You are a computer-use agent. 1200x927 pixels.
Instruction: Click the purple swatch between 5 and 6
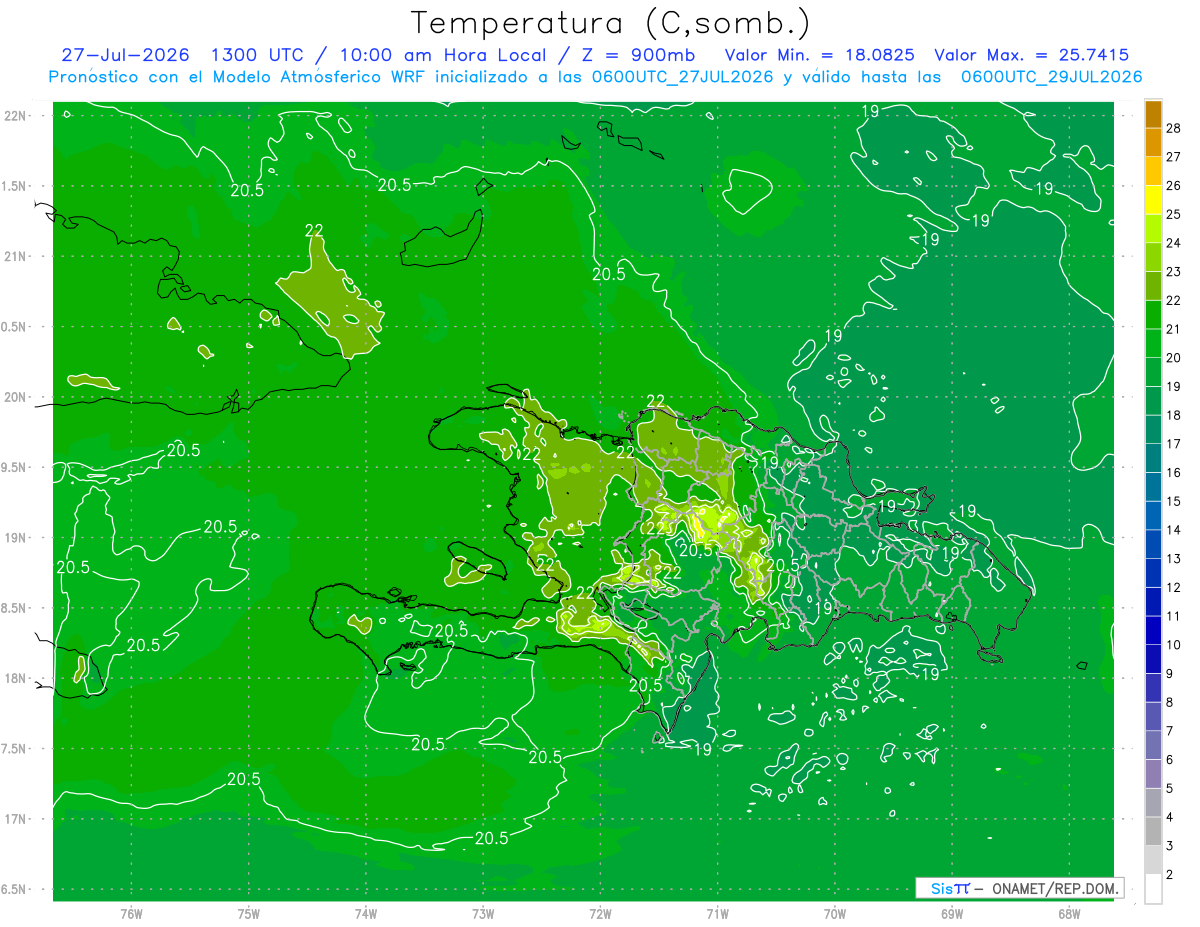click(x=1153, y=774)
